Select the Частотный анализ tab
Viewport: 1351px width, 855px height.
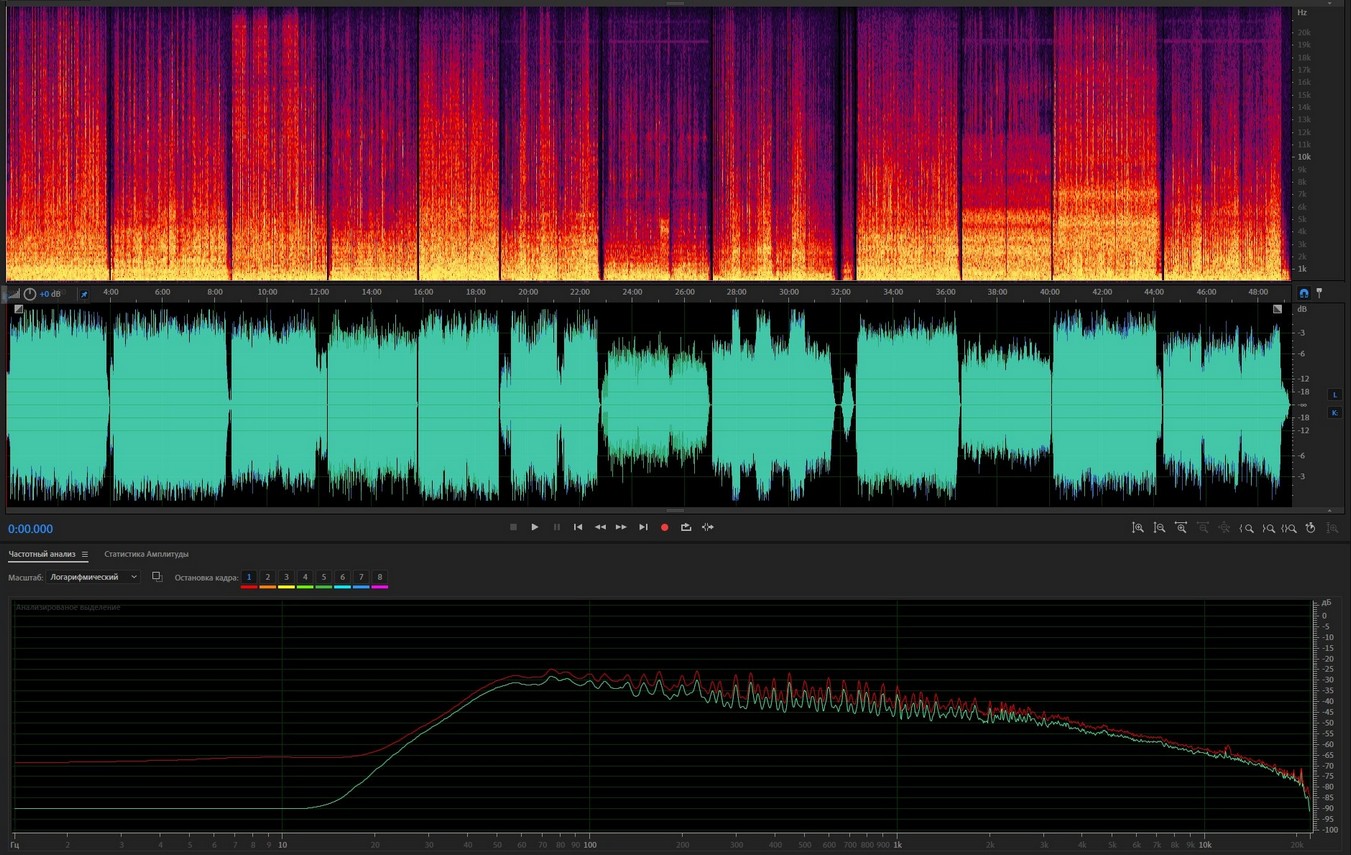point(41,554)
